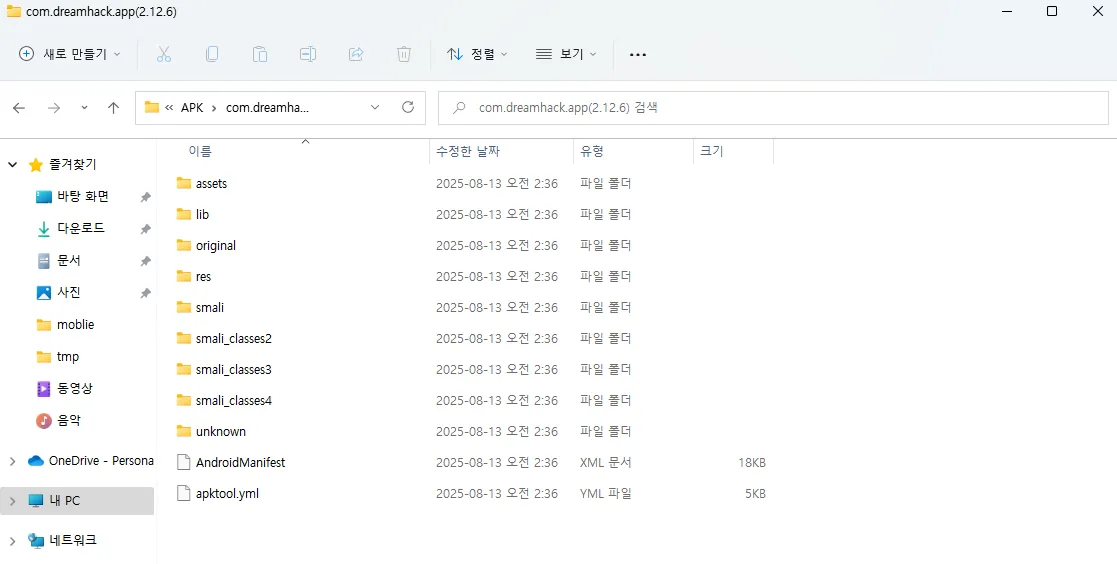Viewport: 1117px width, 564px height.
Task: Click the XML 문서 type cell
Action: 606,462
